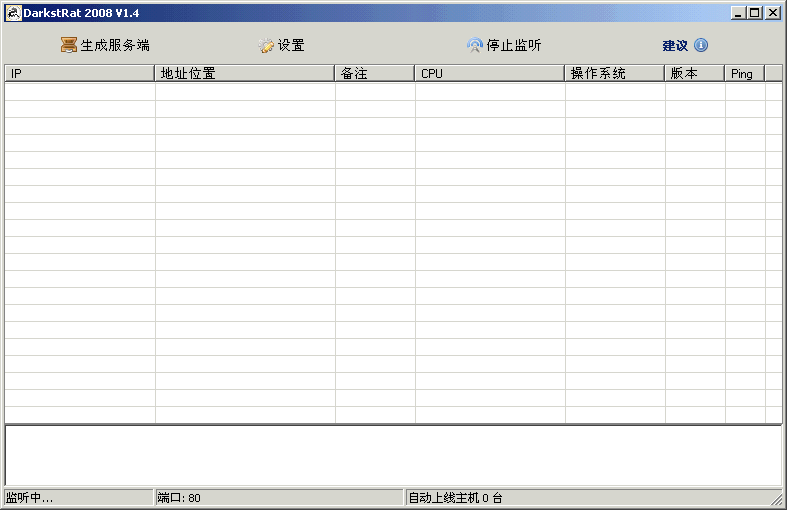Click the blue info icon beside 建议
The width and height of the screenshot is (787, 510).
point(701,45)
